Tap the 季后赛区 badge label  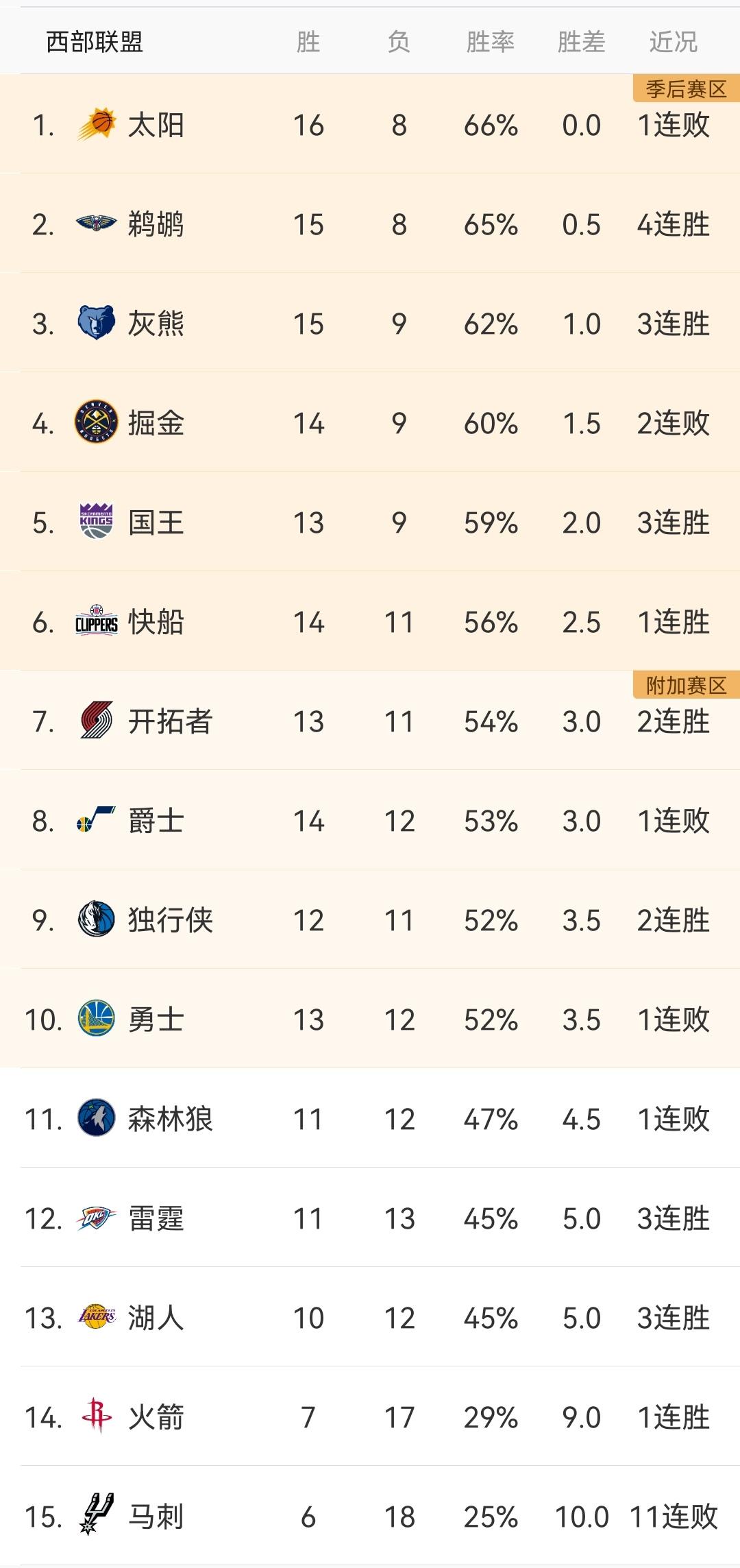686,89
